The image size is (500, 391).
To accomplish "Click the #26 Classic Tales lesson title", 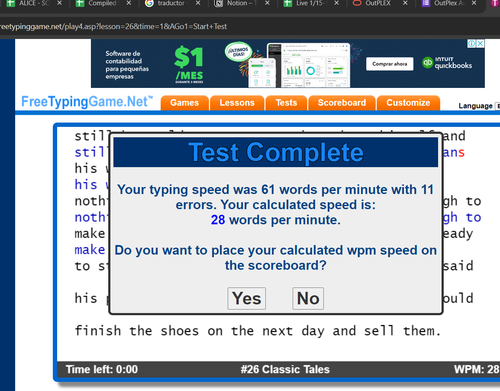I will tap(285, 369).
